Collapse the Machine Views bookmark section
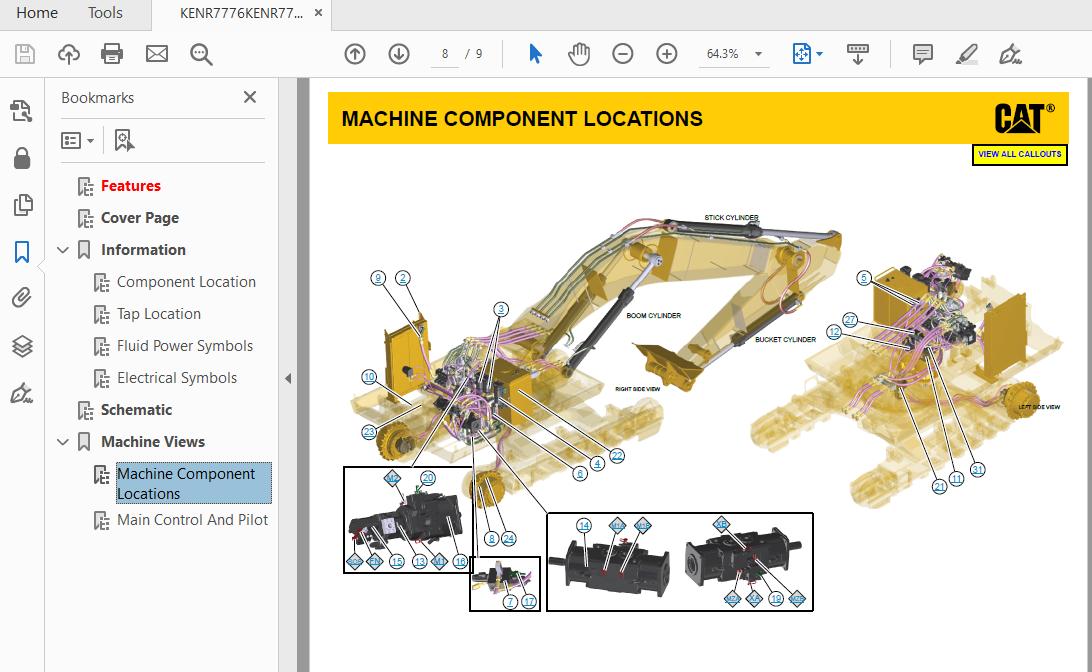 63,441
